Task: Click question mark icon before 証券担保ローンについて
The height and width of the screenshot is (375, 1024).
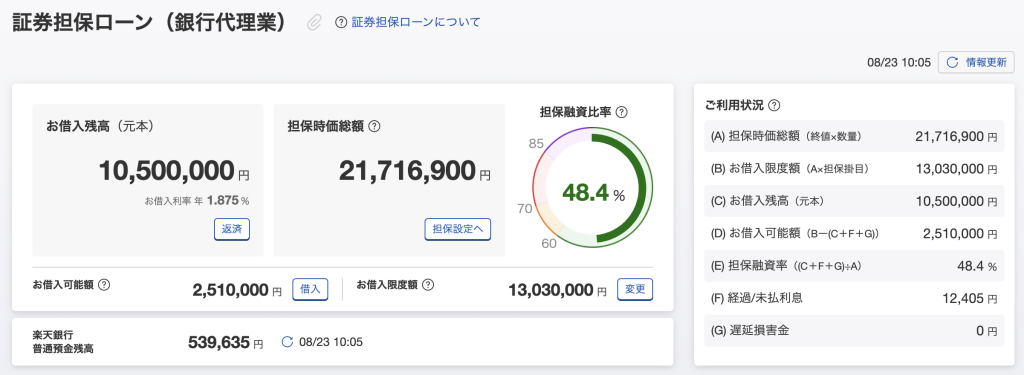Action: point(340,22)
